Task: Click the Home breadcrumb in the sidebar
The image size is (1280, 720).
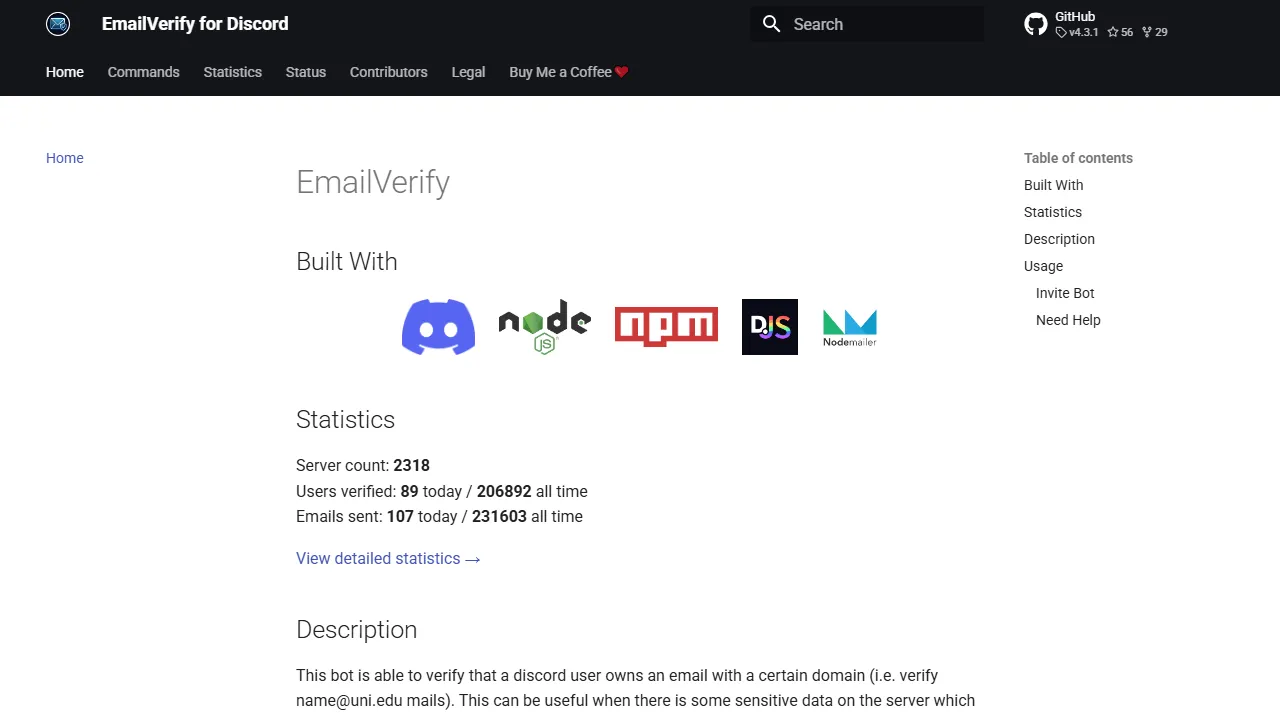Action: tap(64, 158)
